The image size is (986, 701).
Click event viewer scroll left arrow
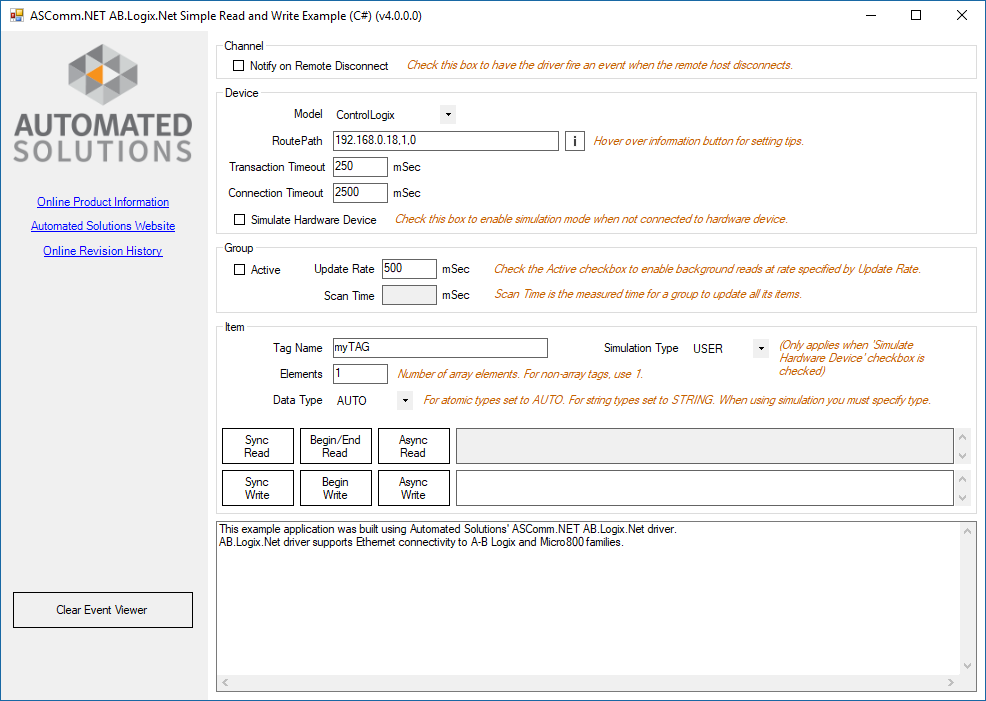(226, 683)
